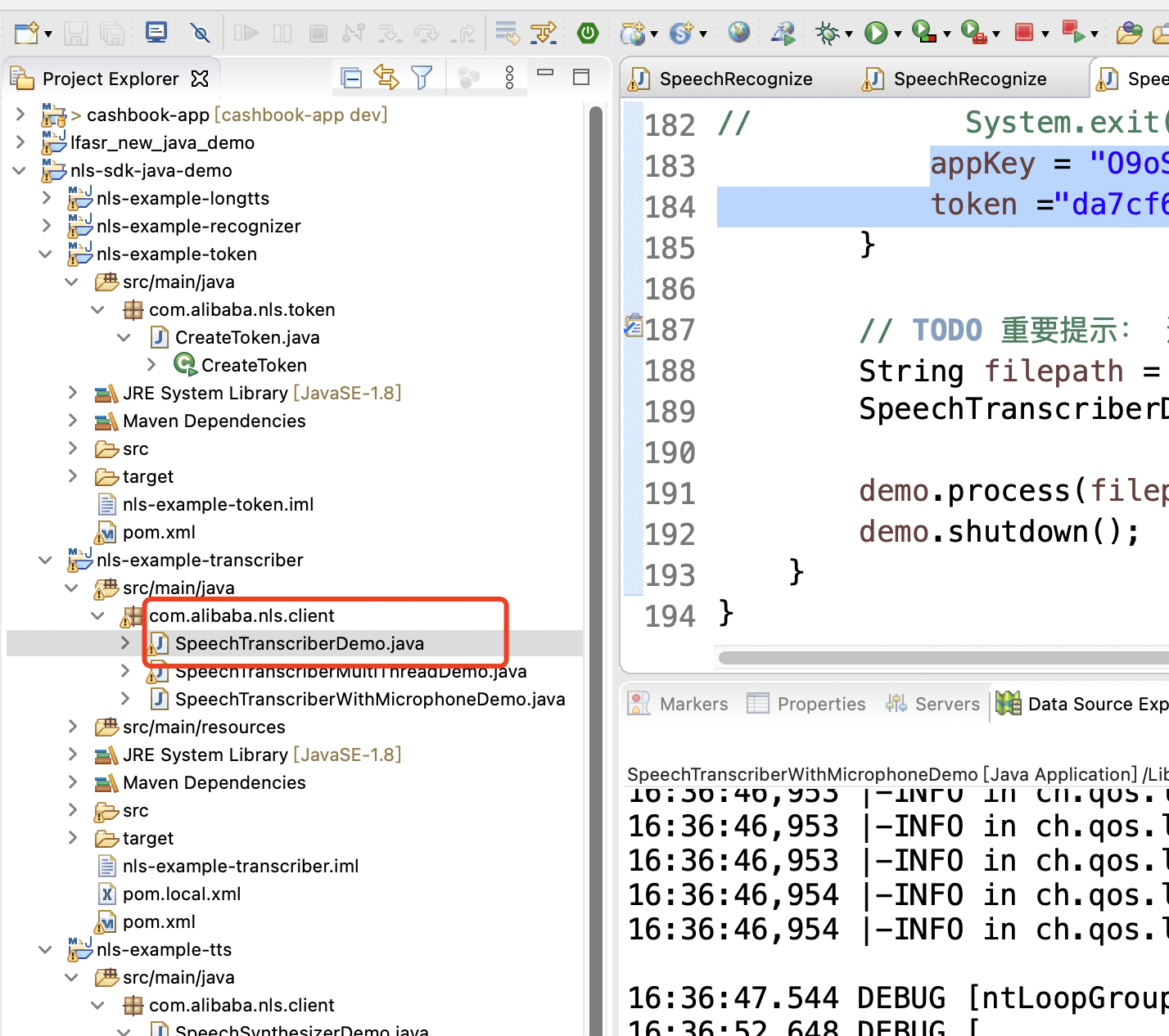
Task: Expand nls-example-longtts module
Action: [47, 198]
